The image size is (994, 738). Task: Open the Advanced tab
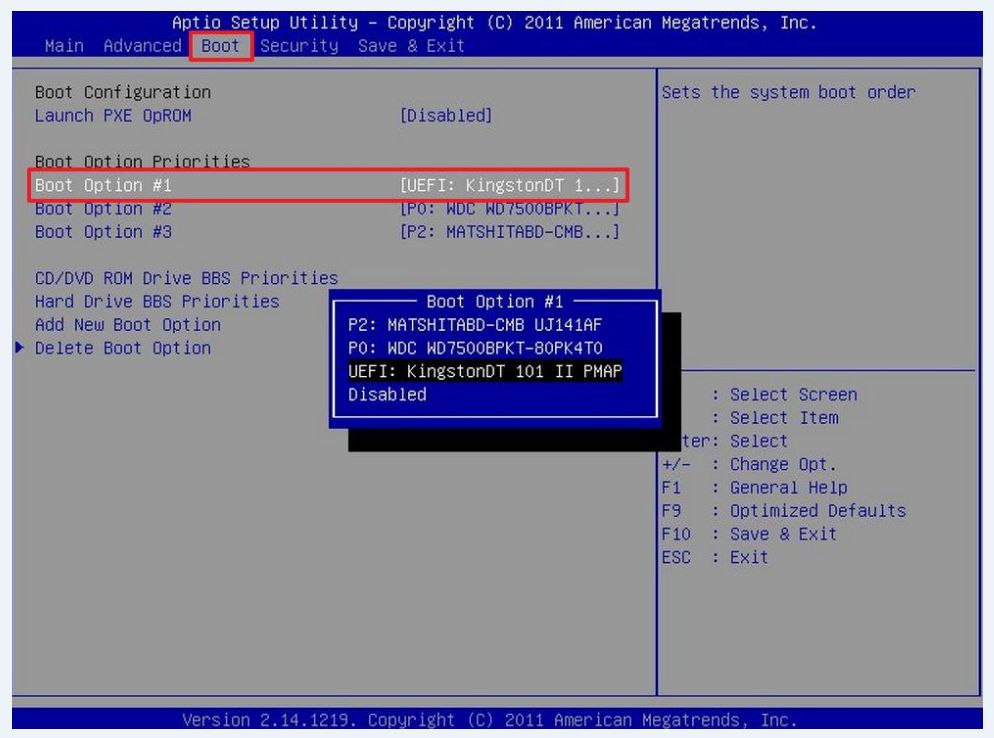point(142,46)
